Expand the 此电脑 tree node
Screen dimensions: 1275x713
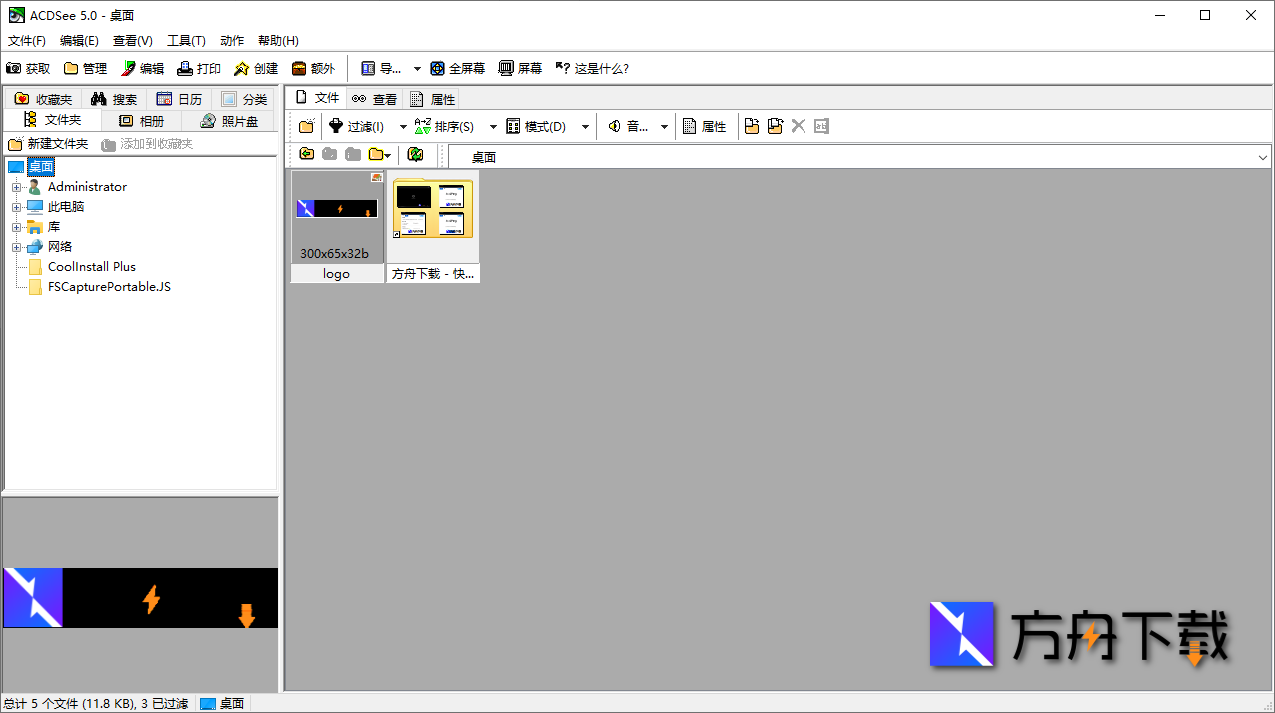pyautogui.click(x=16, y=207)
